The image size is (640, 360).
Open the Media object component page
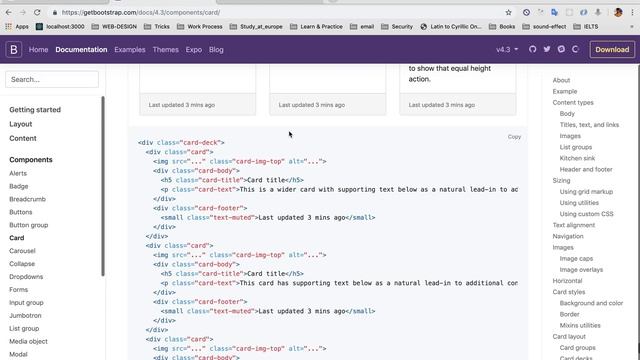pyautogui.click(x=29, y=342)
